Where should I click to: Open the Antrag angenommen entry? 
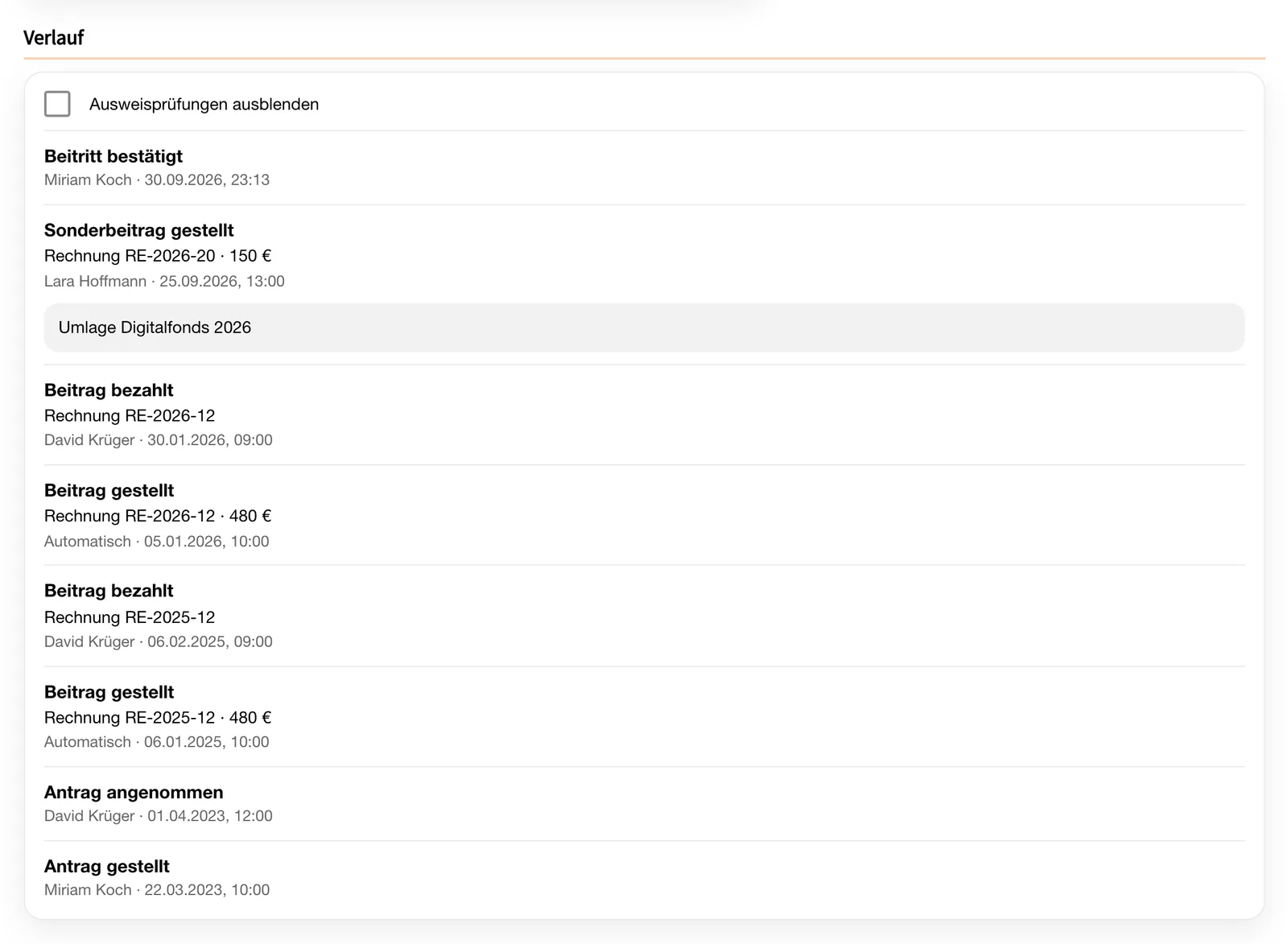644,804
